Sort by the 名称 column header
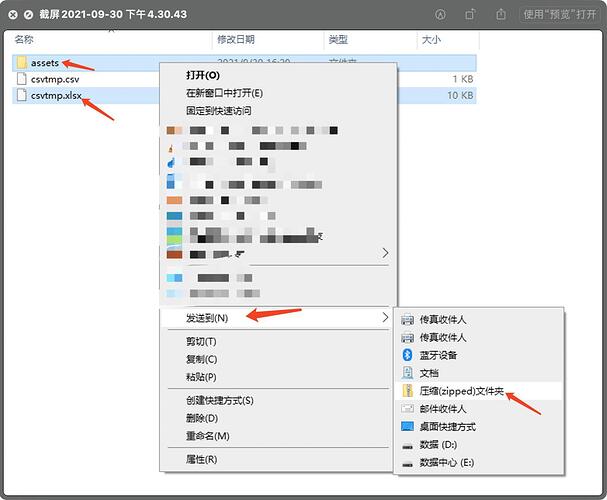Screen dimensions: 607x500 24,39
